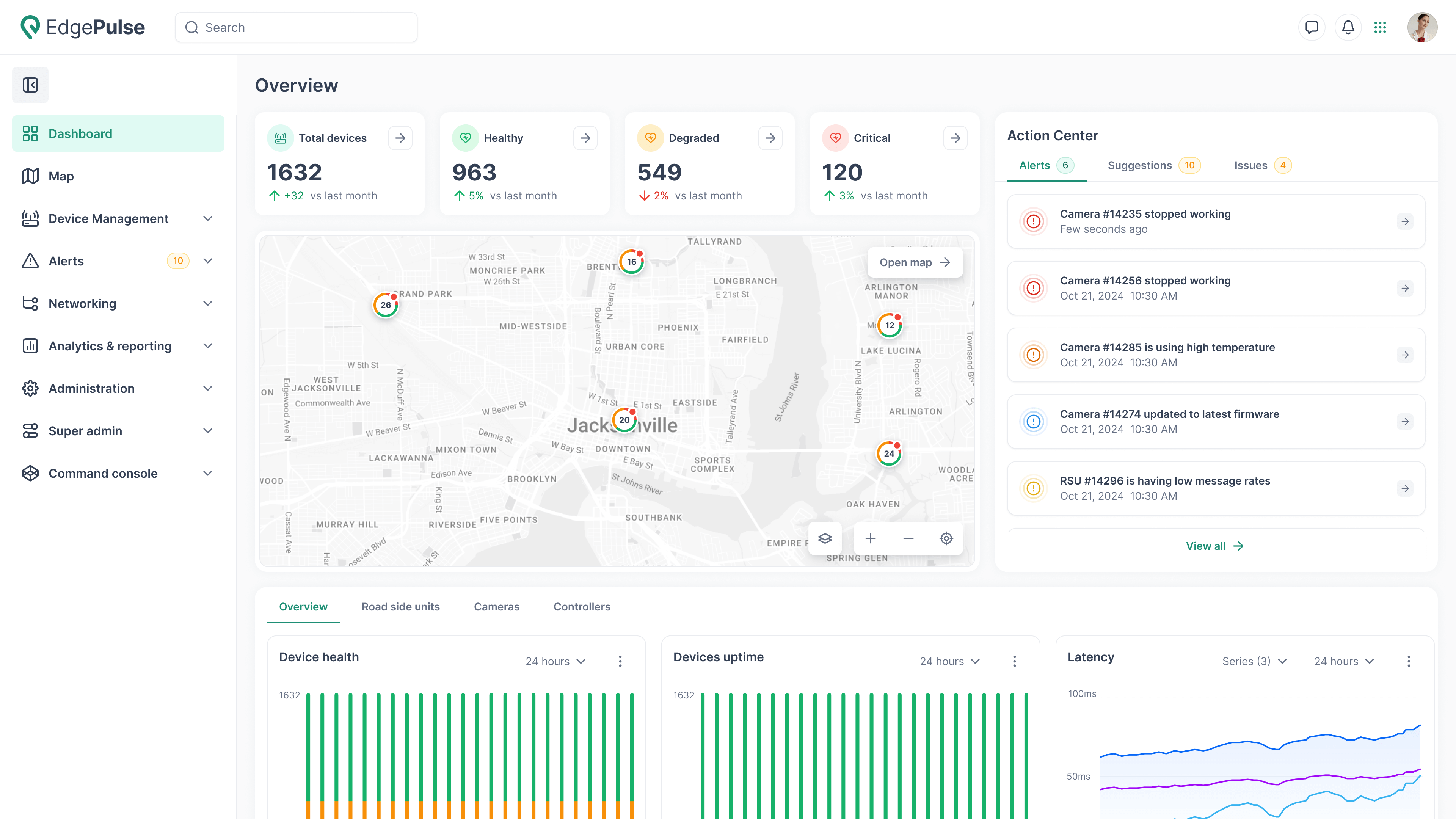Screen dimensions: 1456x819
Task: Open Latency 24 hours dropdown
Action: tap(1343, 661)
